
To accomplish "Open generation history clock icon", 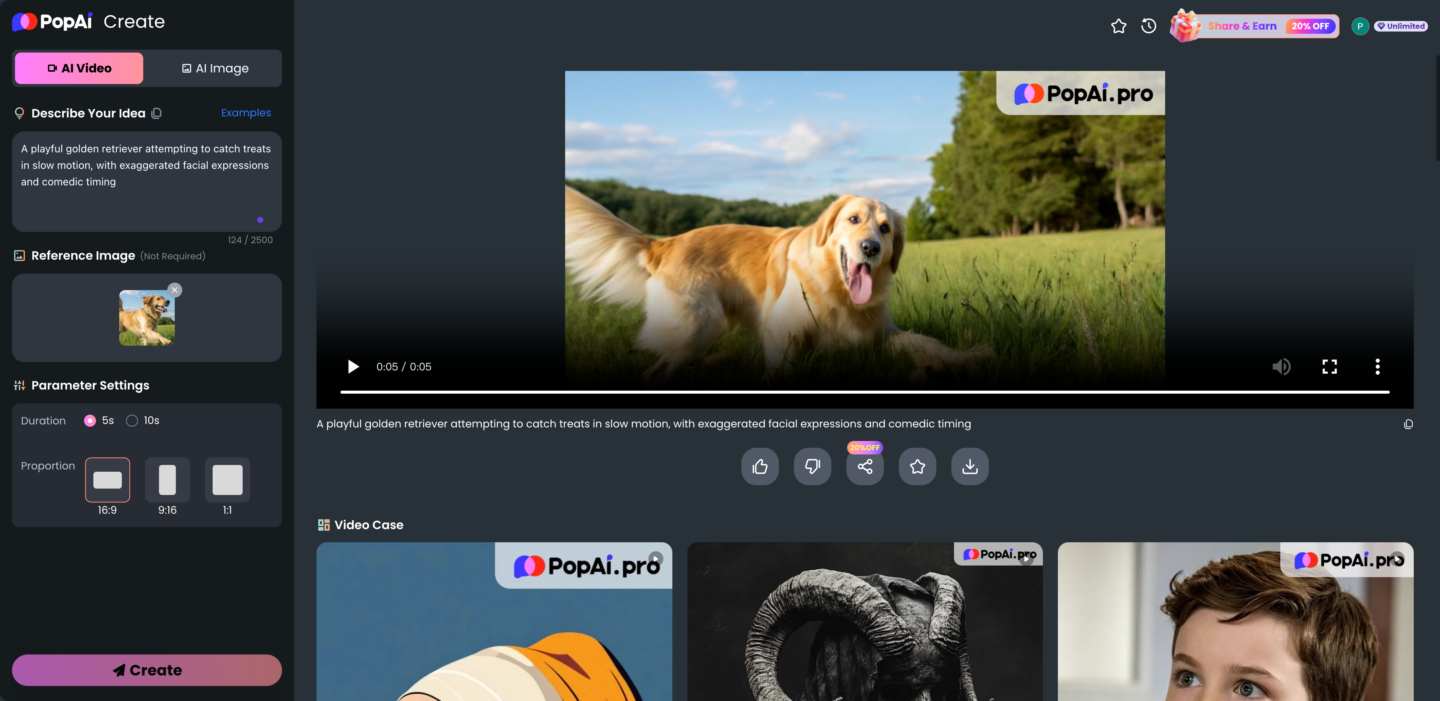I will click(1149, 26).
